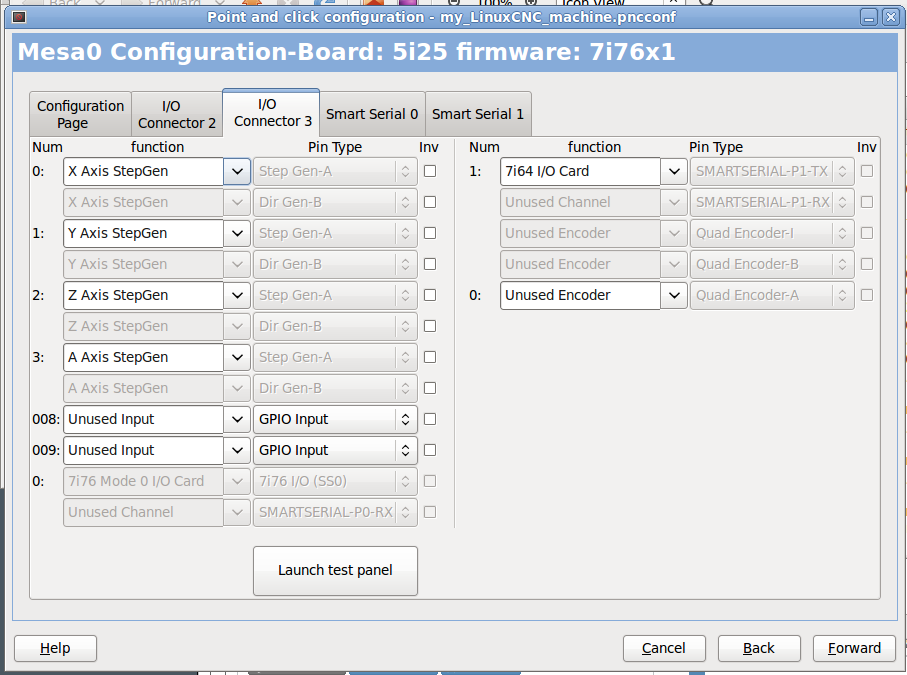Click the Launch test panel button
Screen dimensions: 907x675
(x=335, y=570)
